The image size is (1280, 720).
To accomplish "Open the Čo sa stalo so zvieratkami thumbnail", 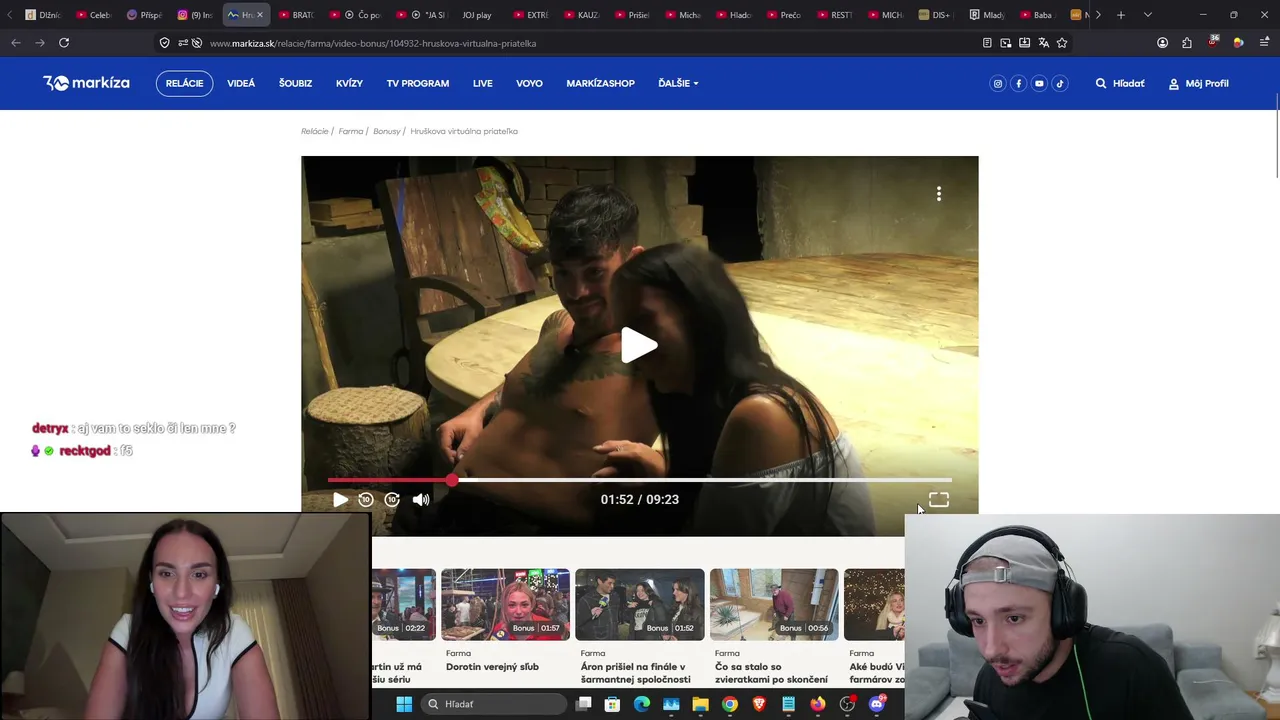I will pyautogui.click(x=774, y=604).
